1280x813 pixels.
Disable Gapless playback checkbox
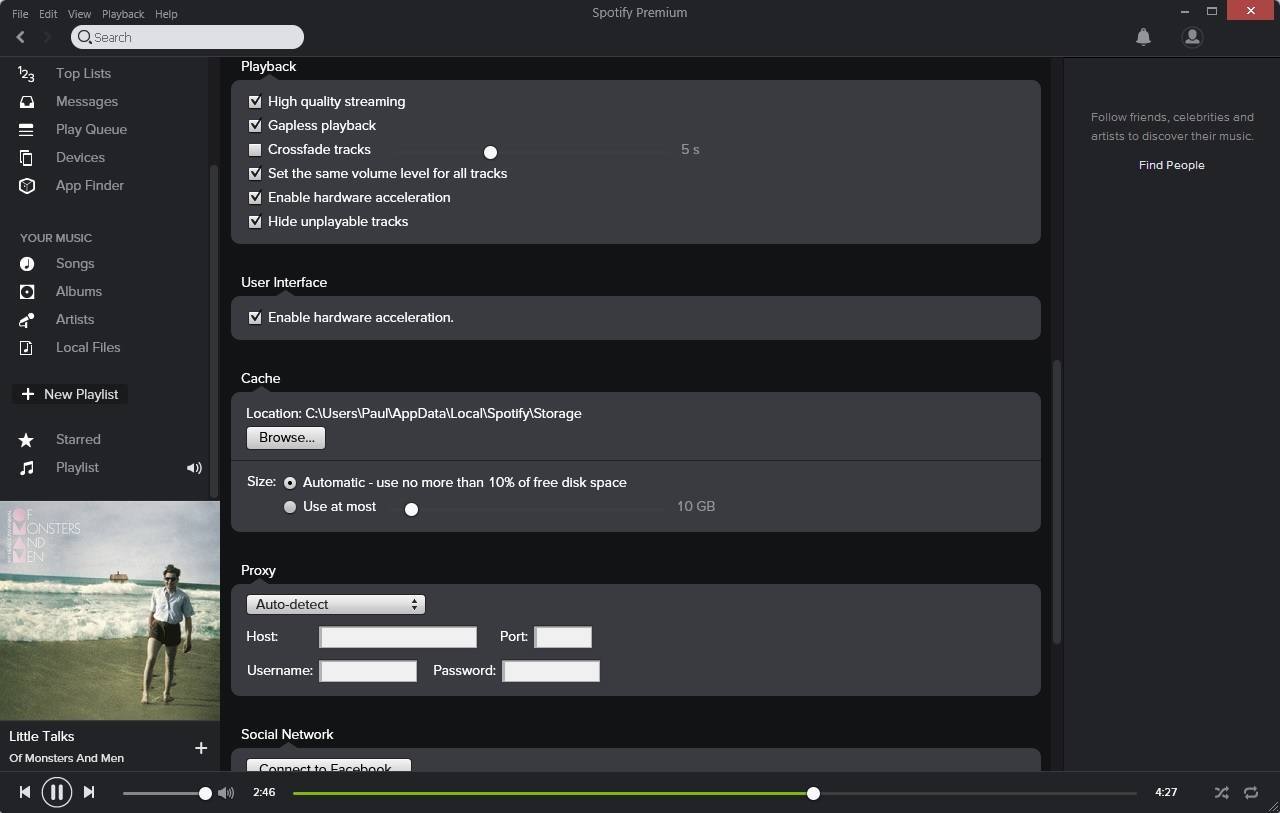(x=255, y=126)
